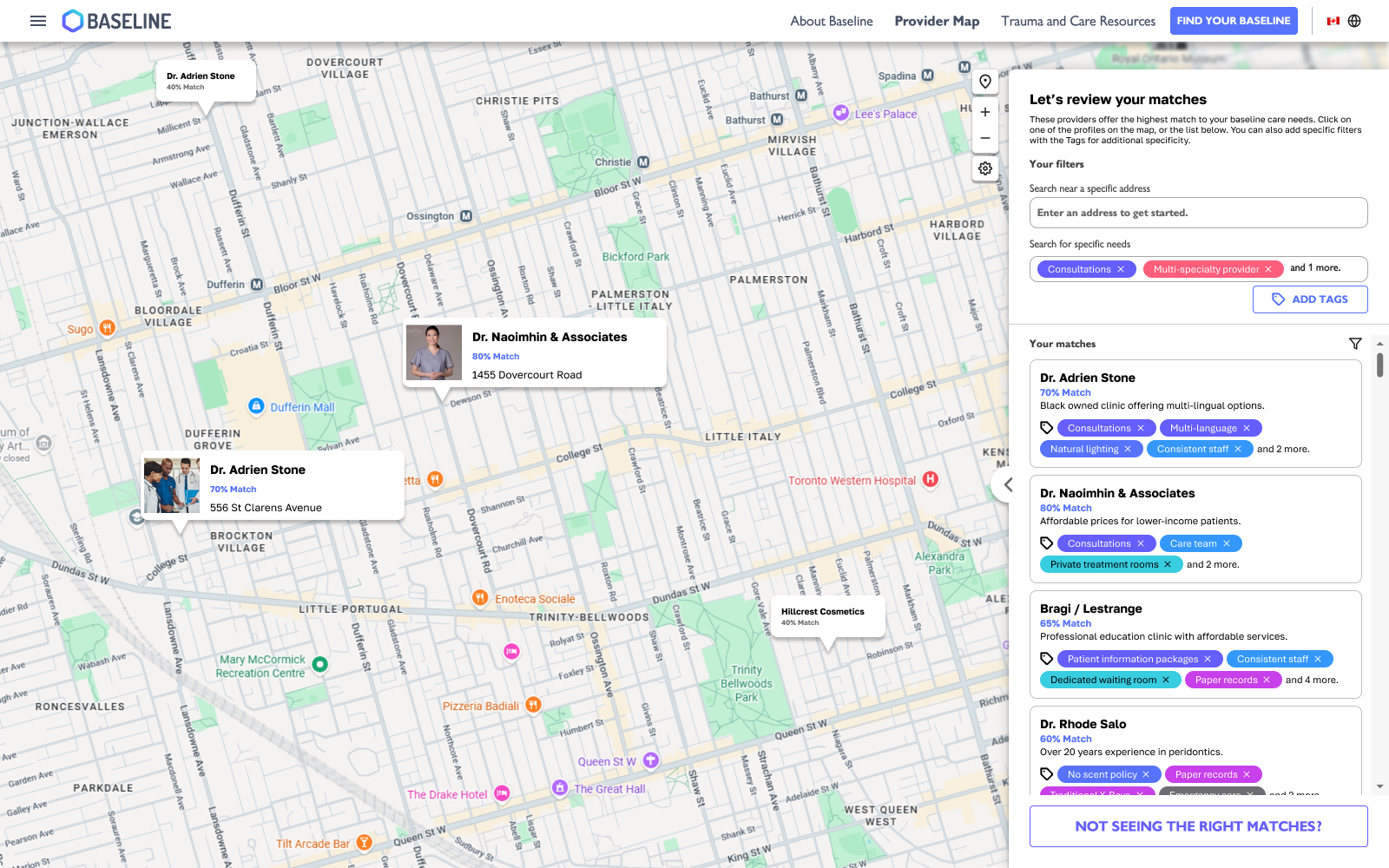Collapse the side panel with chevron
This screenshot has width=1389, height=868.
coord(1008,485)
